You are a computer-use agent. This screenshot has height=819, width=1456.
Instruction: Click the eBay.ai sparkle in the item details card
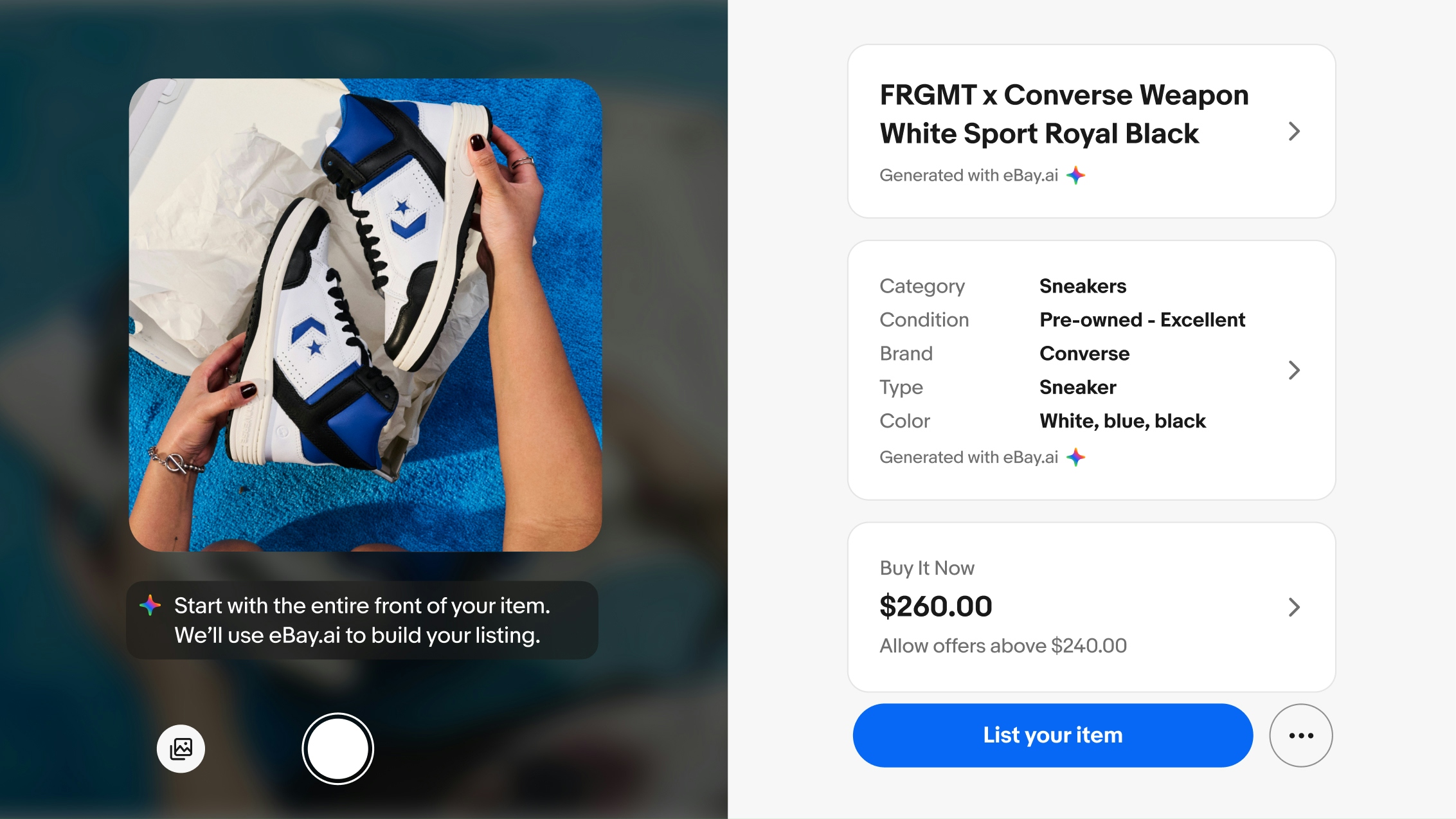[1075, 456]
